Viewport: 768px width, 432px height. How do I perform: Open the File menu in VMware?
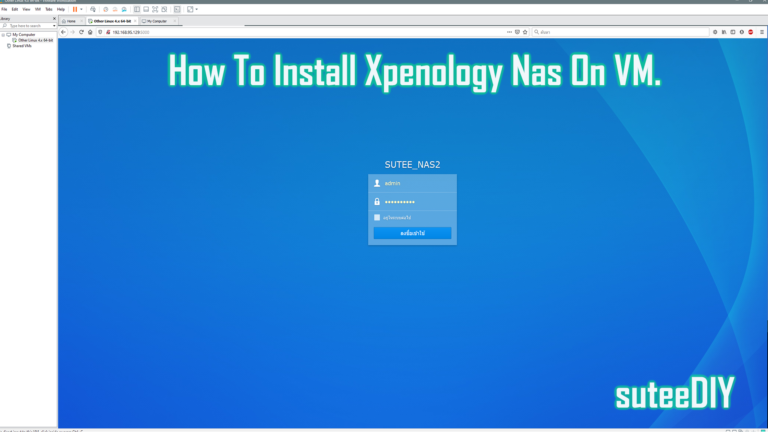[4, 9]
